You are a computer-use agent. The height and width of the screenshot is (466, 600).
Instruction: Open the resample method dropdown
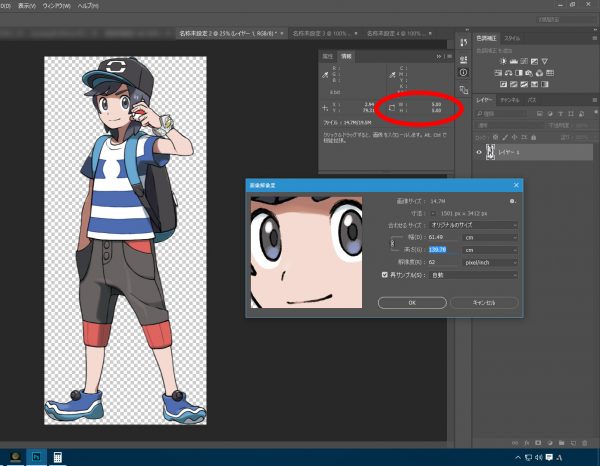coord(473,275)
